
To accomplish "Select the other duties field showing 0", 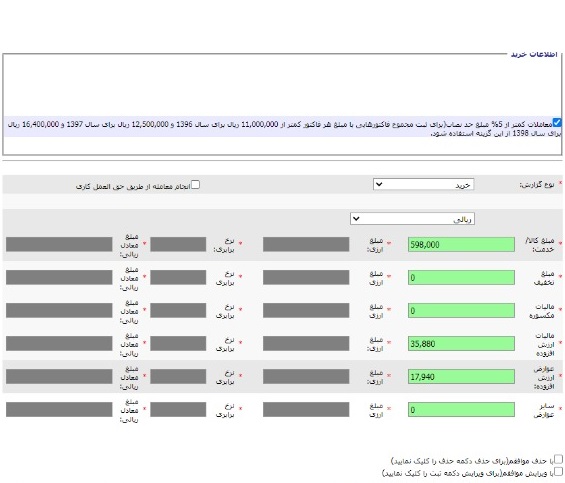I will pos(461,409).
